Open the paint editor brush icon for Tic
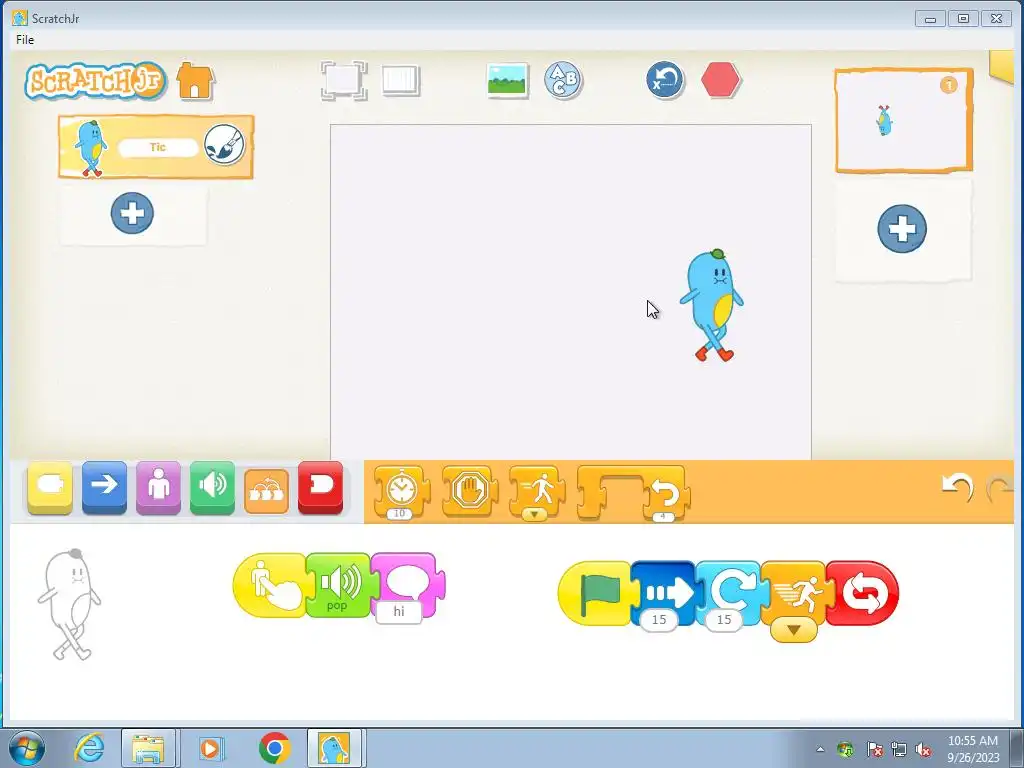1024x768 pixels. pos(224,144)
